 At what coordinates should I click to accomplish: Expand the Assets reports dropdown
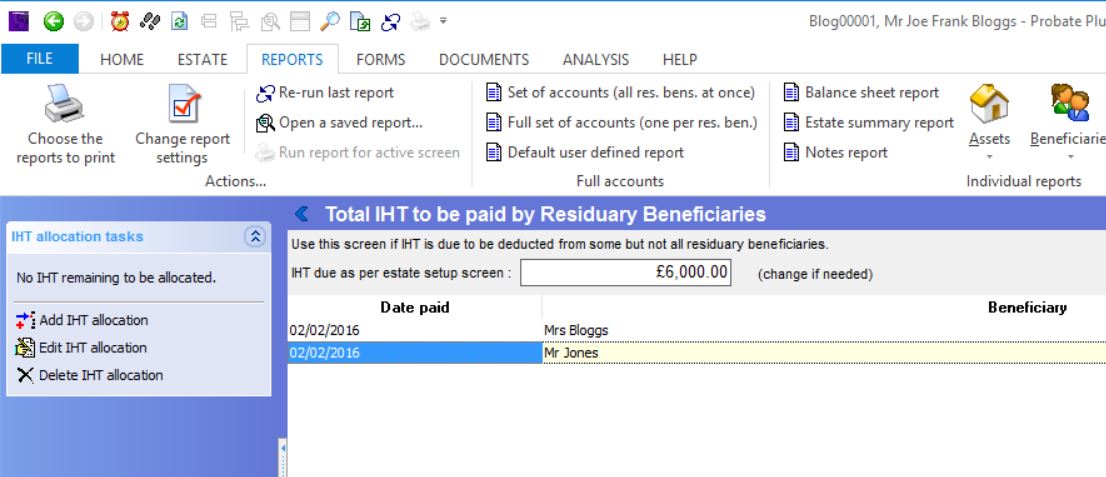pyautogui.click(x=989, y=157)
